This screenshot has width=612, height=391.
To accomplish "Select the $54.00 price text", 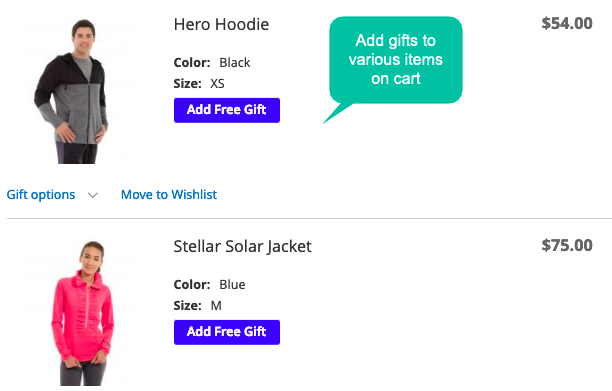I will coord(567,23).
